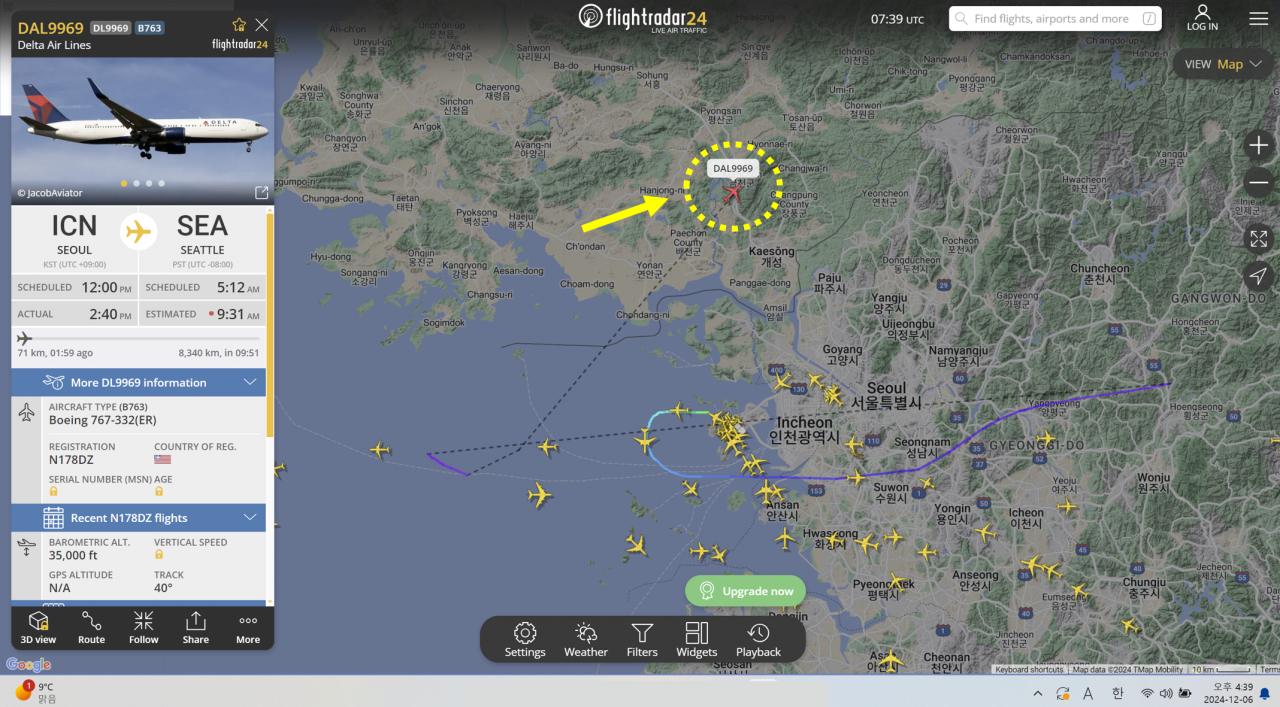The height and width of the screenshot is (707, 1280).
Task: Toggle the favorite star for DAL9969
Action: (239, 25)
